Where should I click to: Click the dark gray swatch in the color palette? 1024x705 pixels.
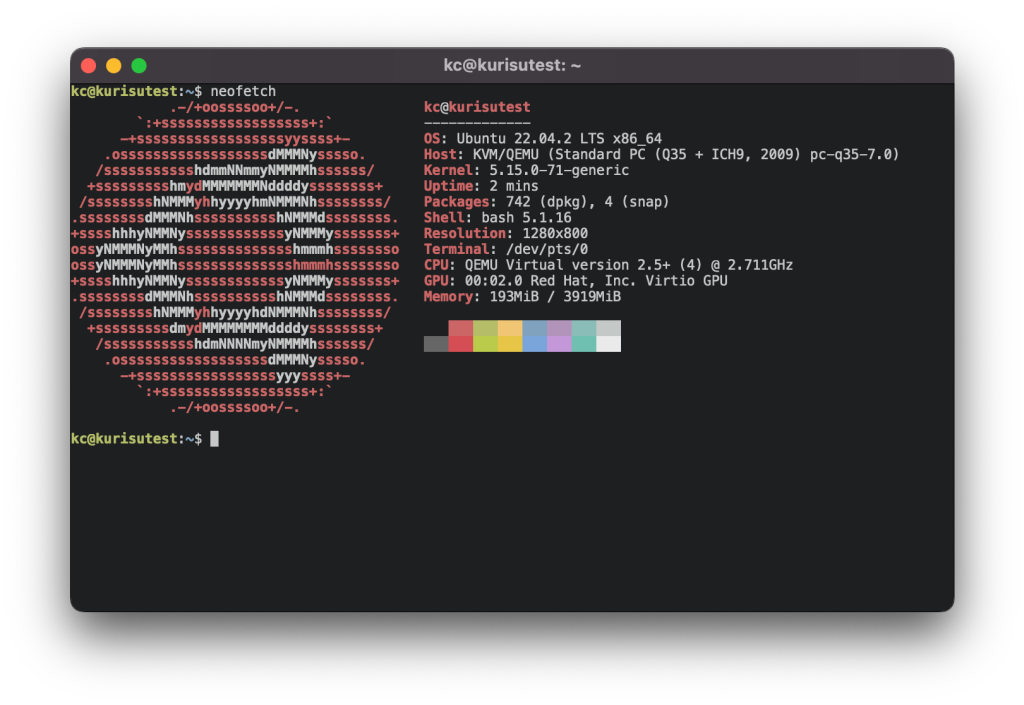click(436, 344)
